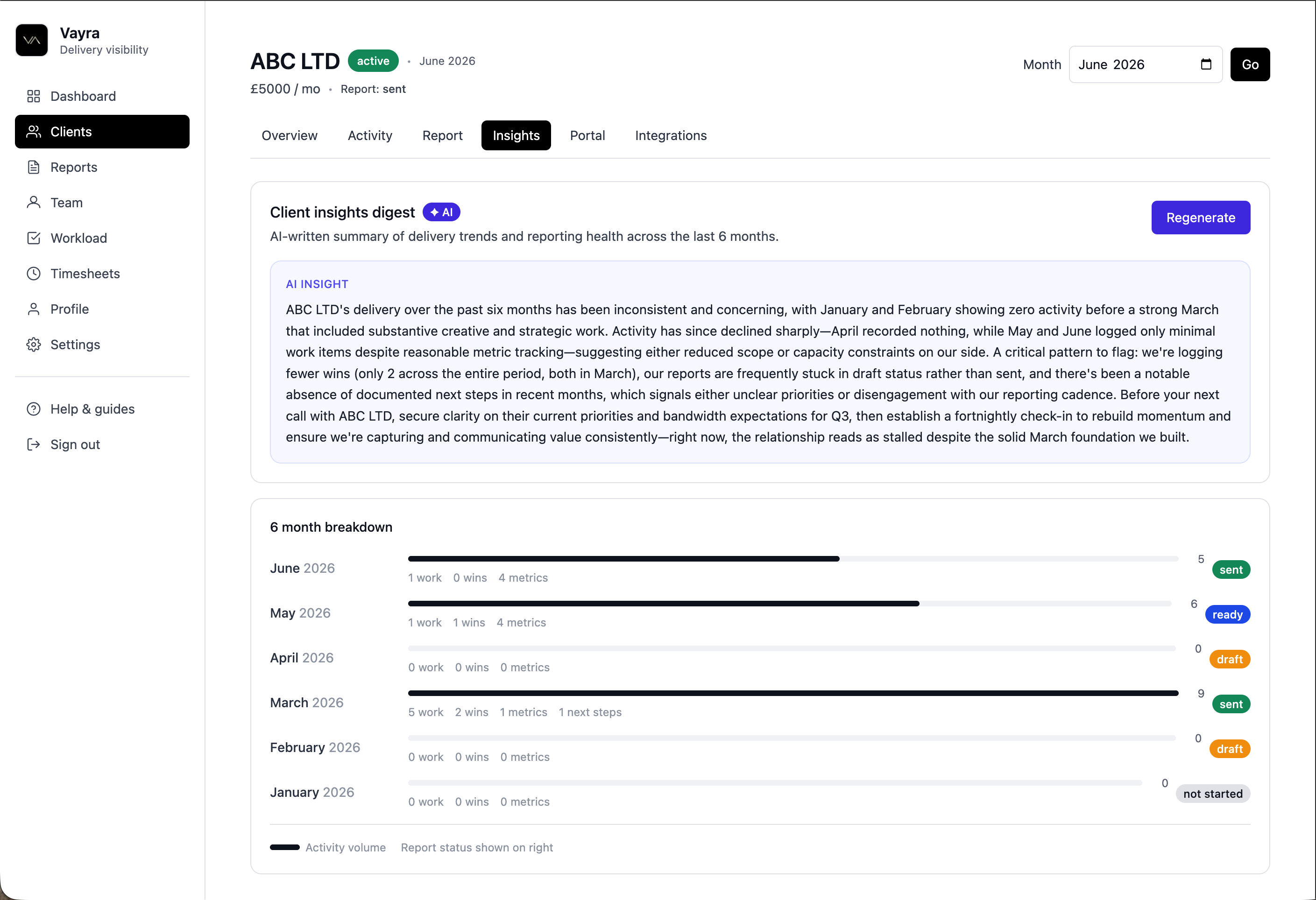
Task: Click the Help question-mark icon
Action: pos(34,409)
